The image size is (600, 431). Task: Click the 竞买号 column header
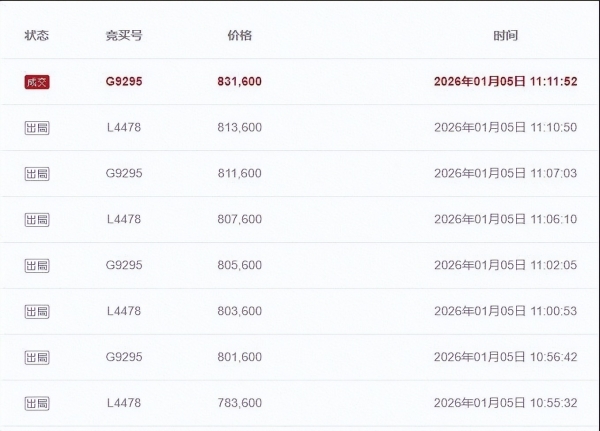coord(124,36)
